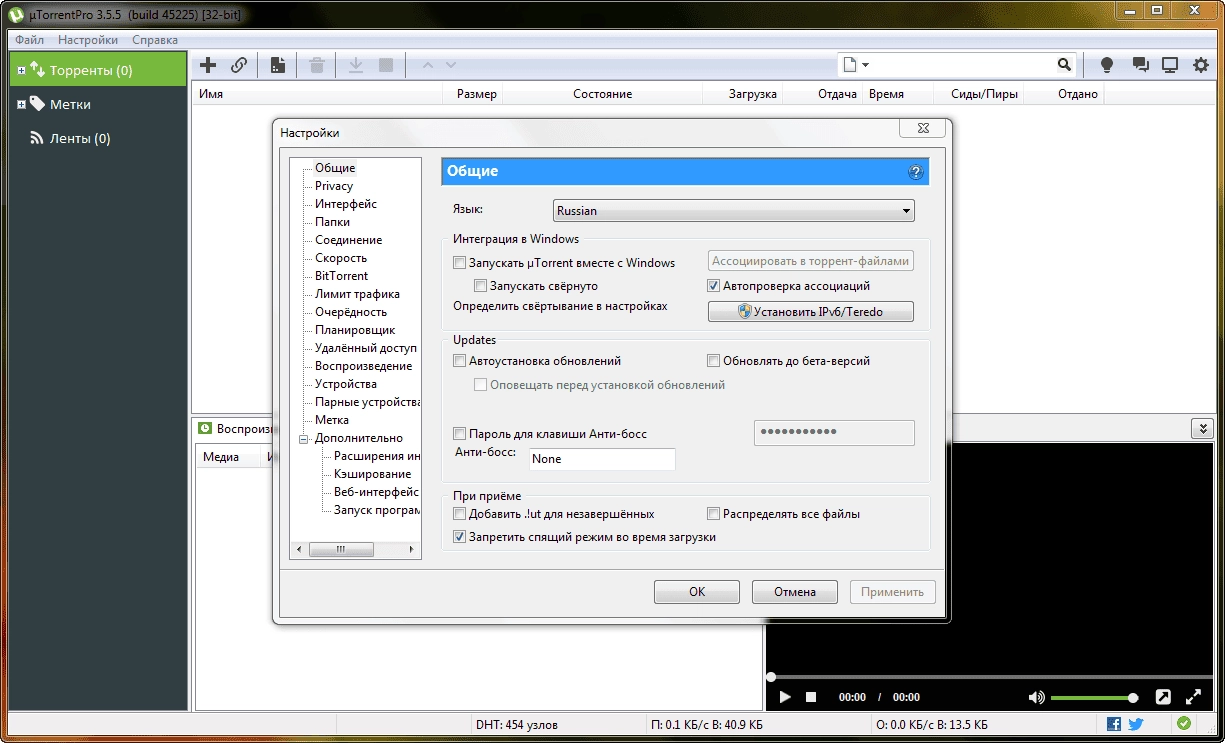
Task: Check Обновлять до бета-версий checkbox
Action: click(714, 361)
